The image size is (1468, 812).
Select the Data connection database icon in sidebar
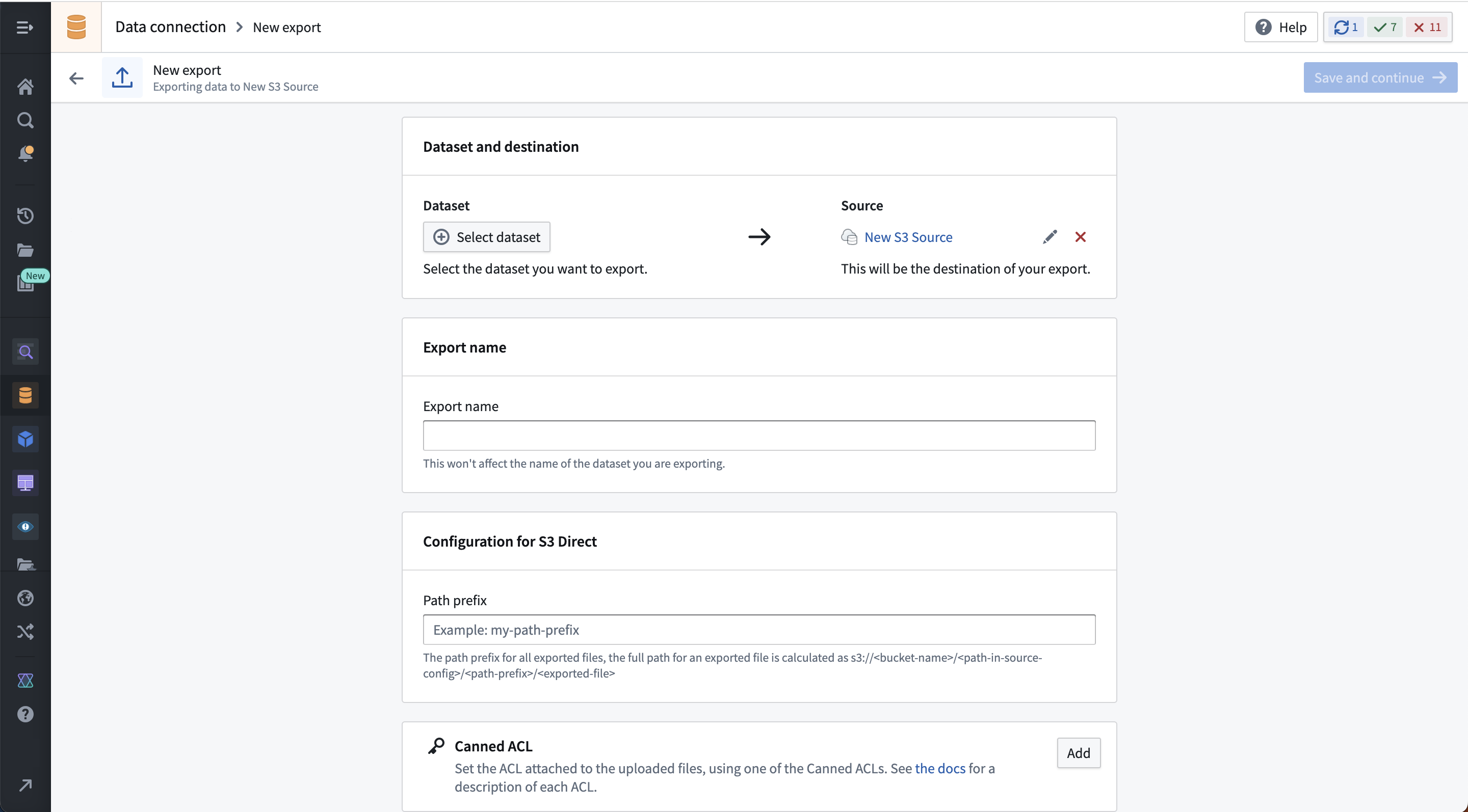pos(25,395)
